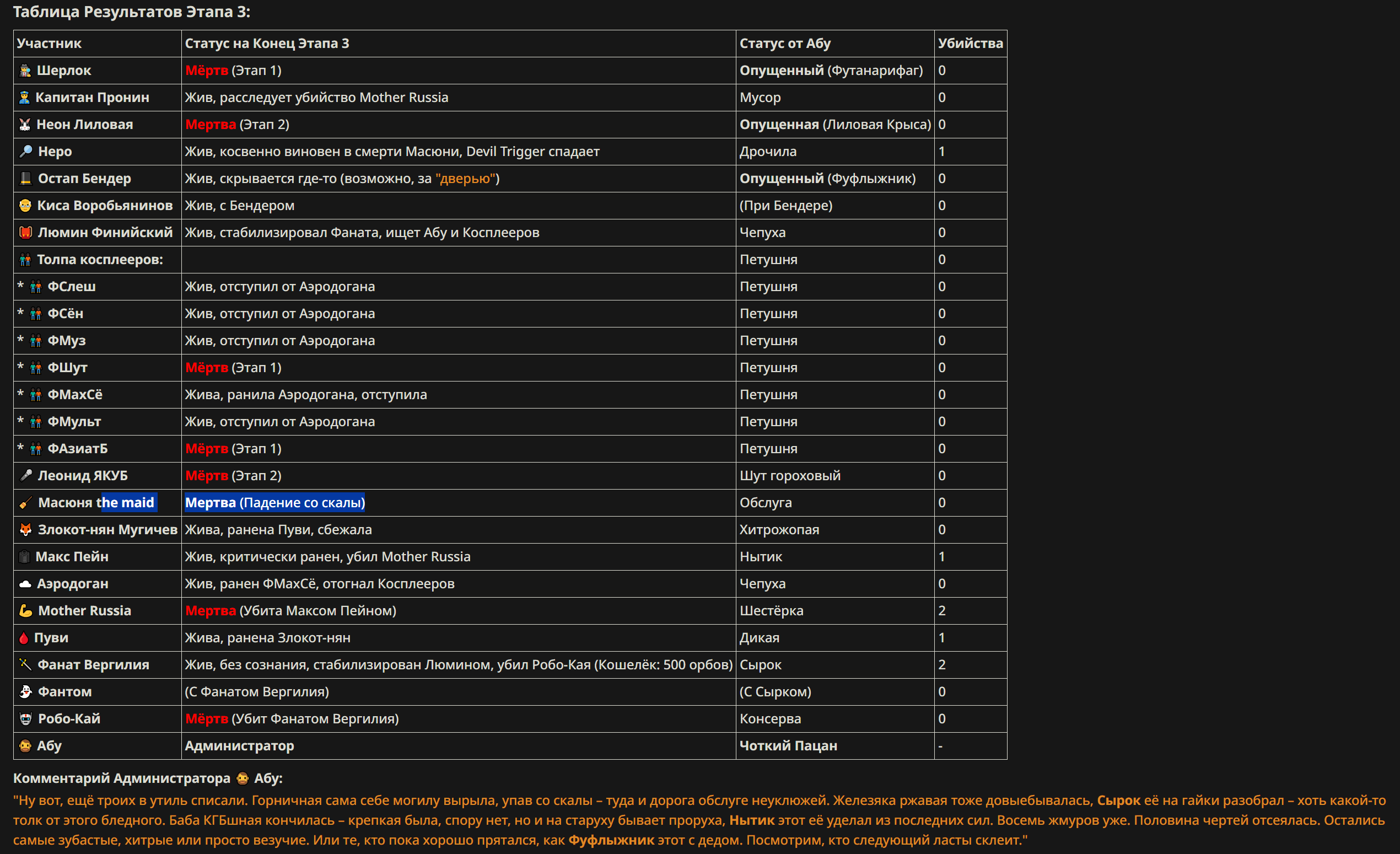Click the microphone emoji beside Леонид ЯКУБ
1400x854 pixels.
pos(25,476)
